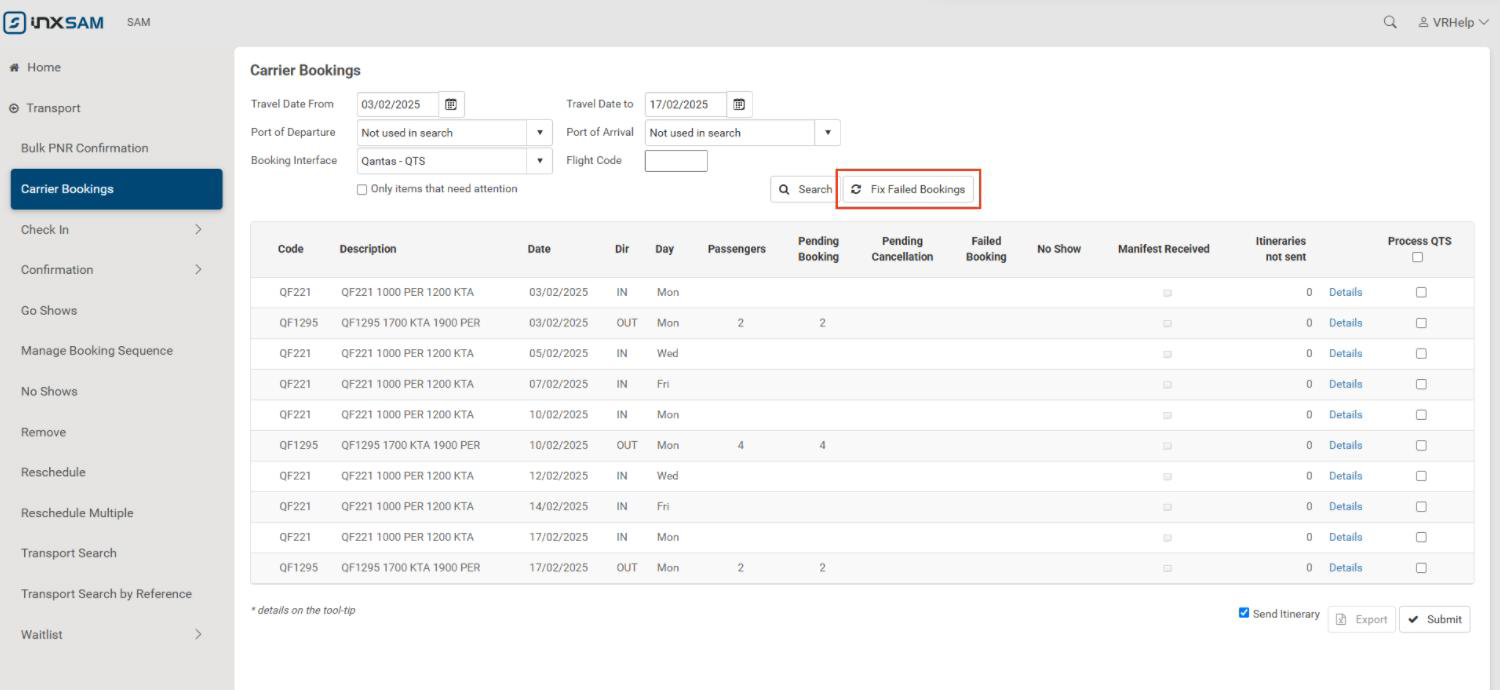Click pending booking value 4 for QF1295 on 10/02/2025
This screenshot has width=1500, height=690.
point(822,445)
